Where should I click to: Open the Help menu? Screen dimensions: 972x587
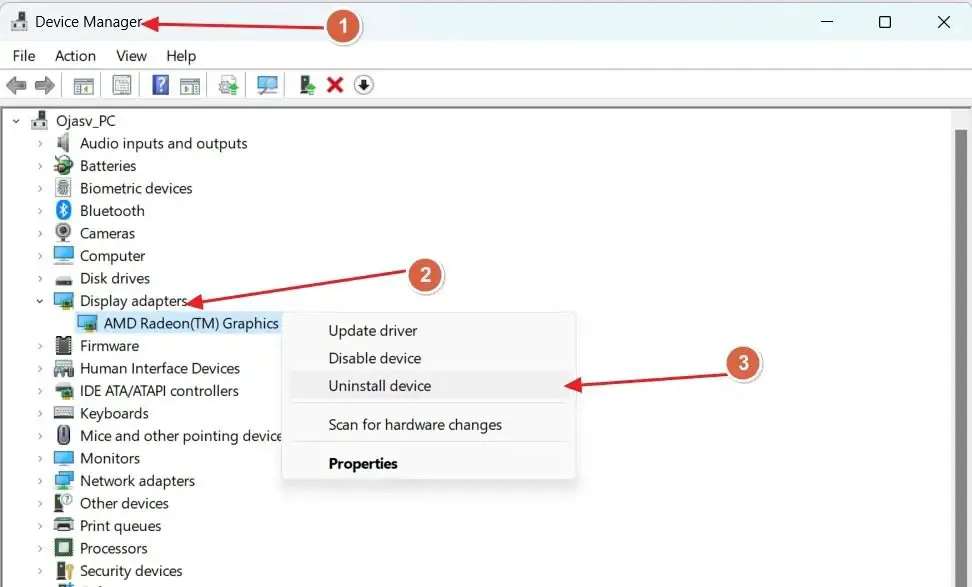(x=181, y=56)
